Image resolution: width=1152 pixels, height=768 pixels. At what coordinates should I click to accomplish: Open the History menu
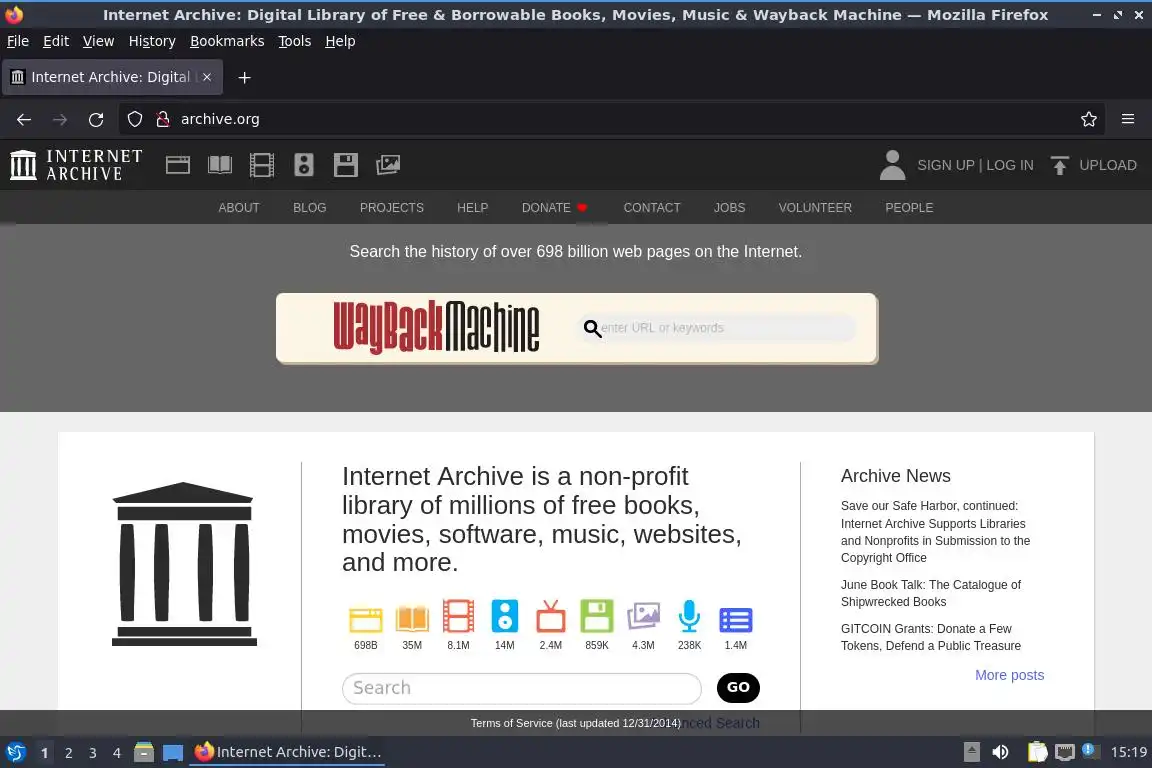click(152, 41)
